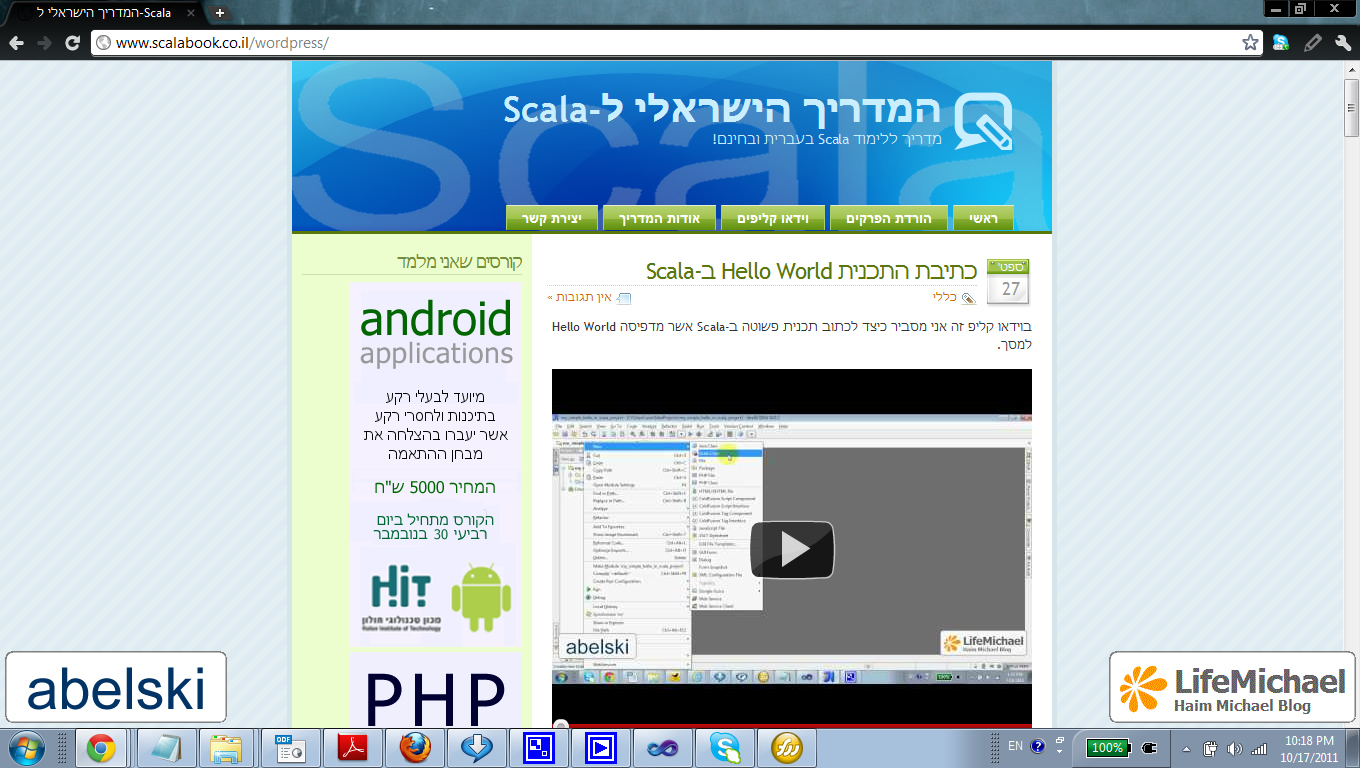This screenshot has width=1360, height=768.
Task: Click the network signal bars tray icon
Action: [x=1258, y=747]
